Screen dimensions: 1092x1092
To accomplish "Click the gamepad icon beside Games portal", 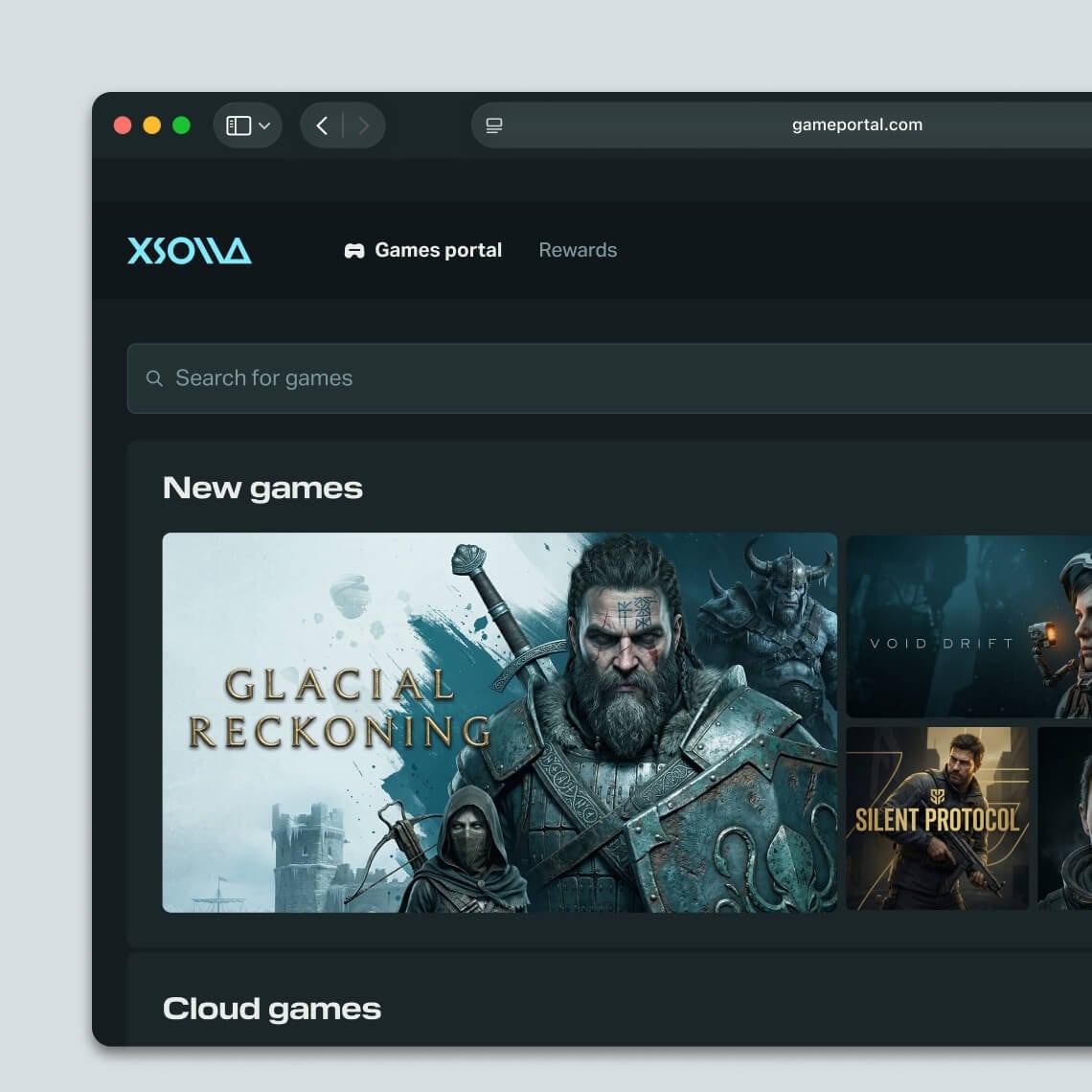I will [354, 251].
